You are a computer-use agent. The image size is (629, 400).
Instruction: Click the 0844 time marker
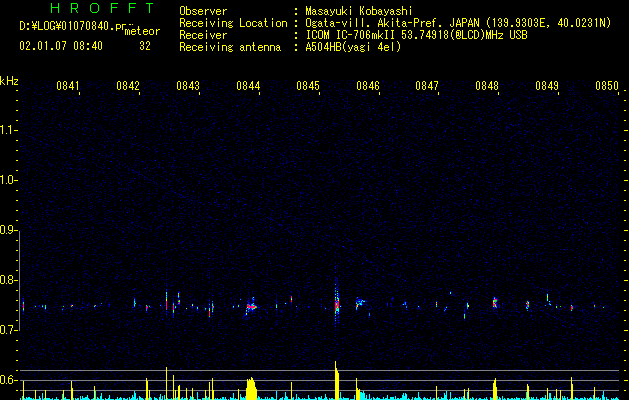[x=248, y=86]
